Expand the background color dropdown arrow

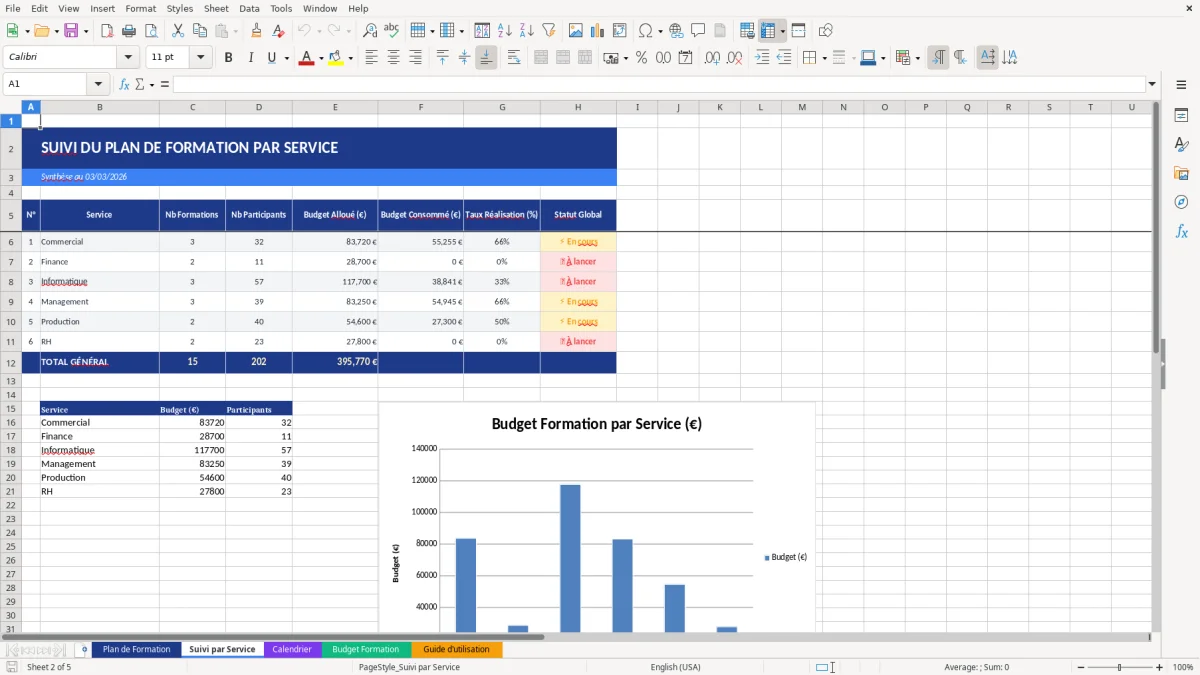coord(348,57)
